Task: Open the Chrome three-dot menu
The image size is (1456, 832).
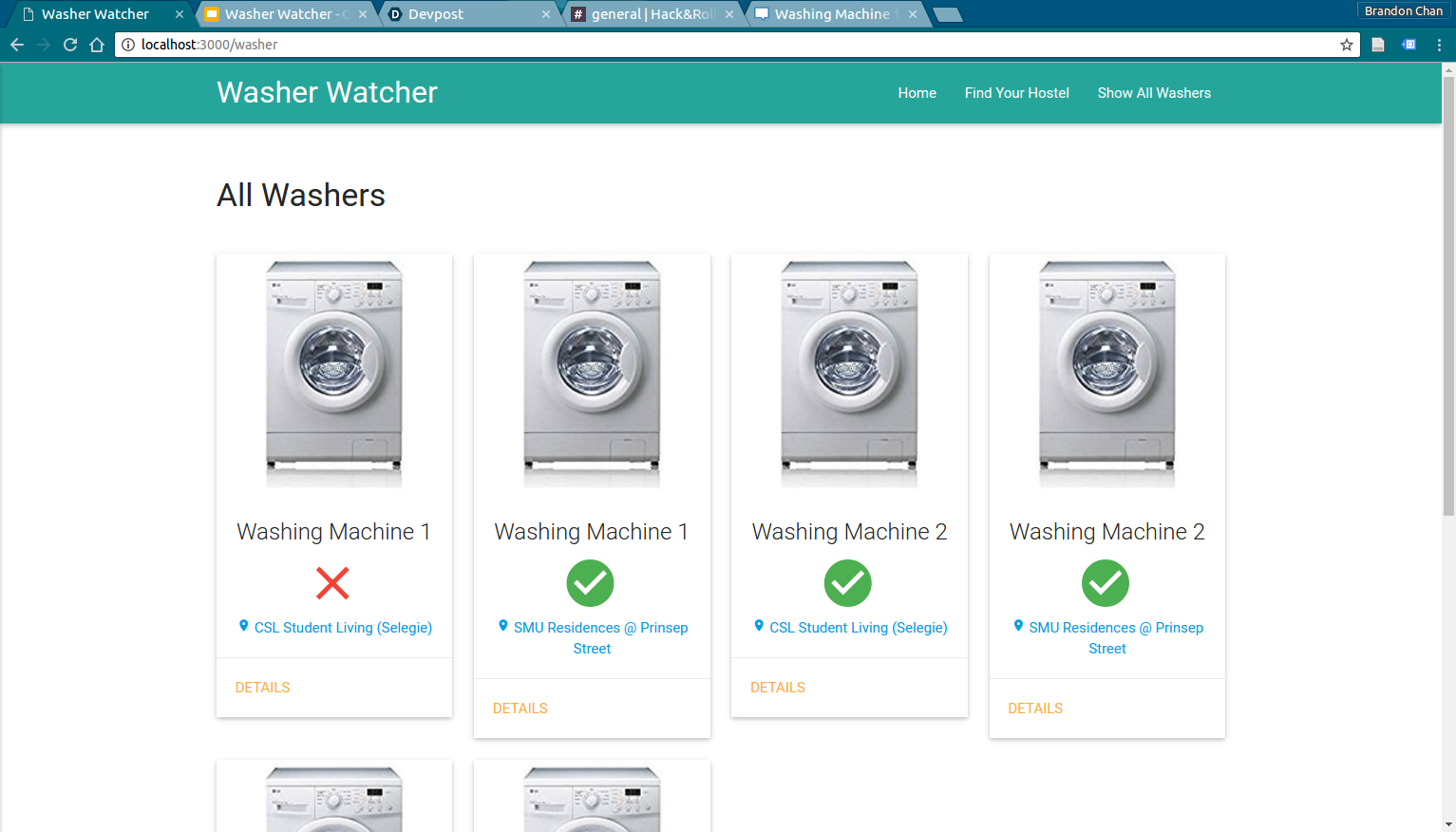Action: click(x=1439, y=45)
